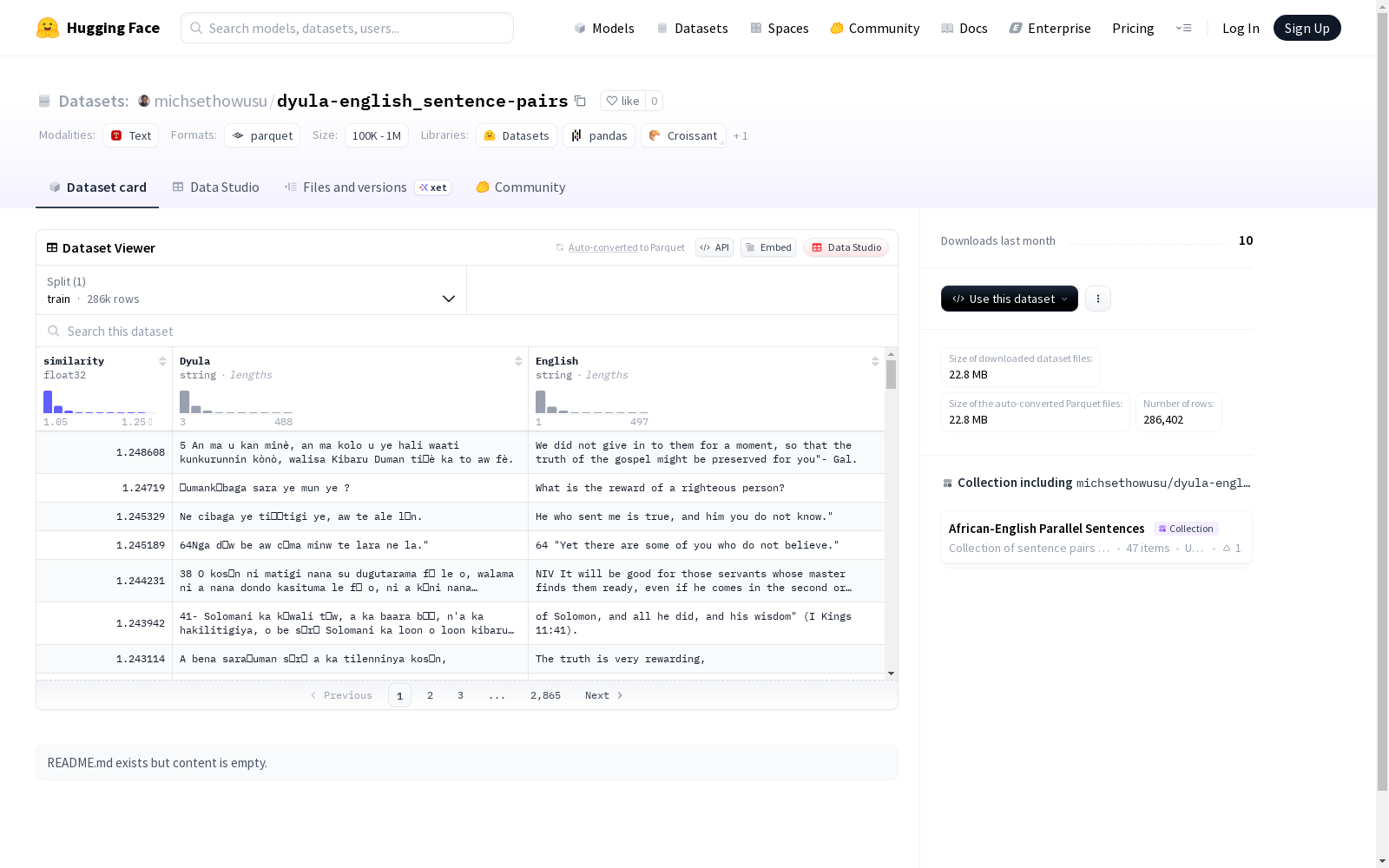This screenshot has width=1389, height=868.
Task: Open Spaces in top navigation
Action: (x=779, y=28)
